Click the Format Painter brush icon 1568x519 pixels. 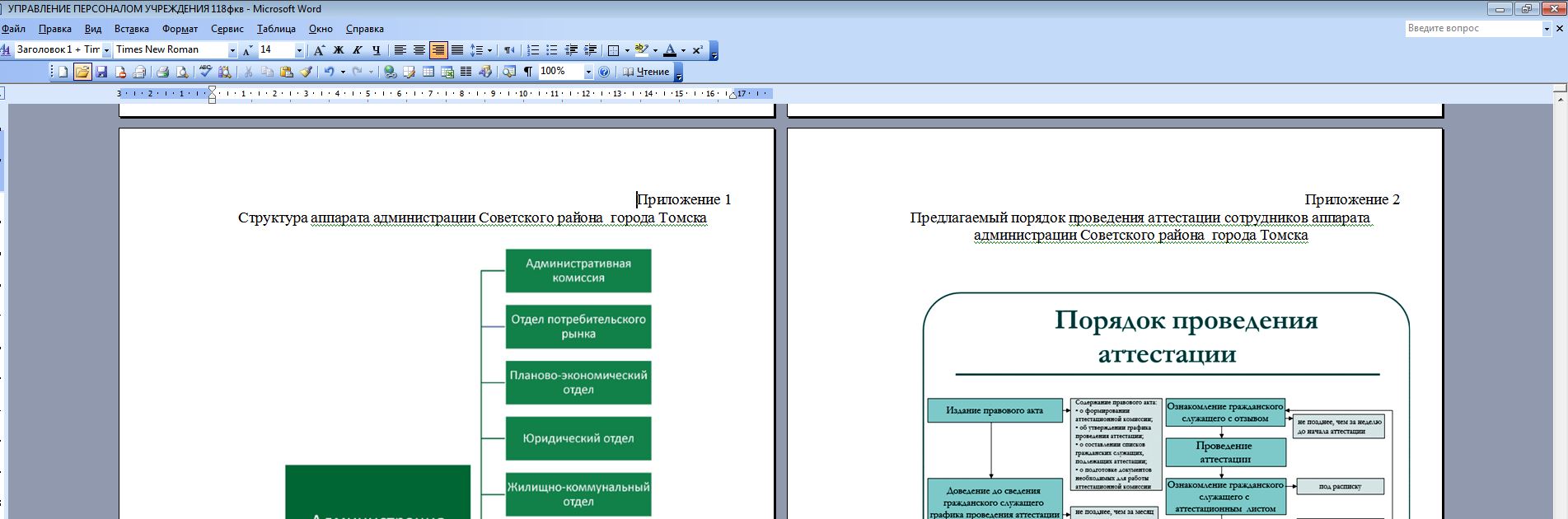306,72
